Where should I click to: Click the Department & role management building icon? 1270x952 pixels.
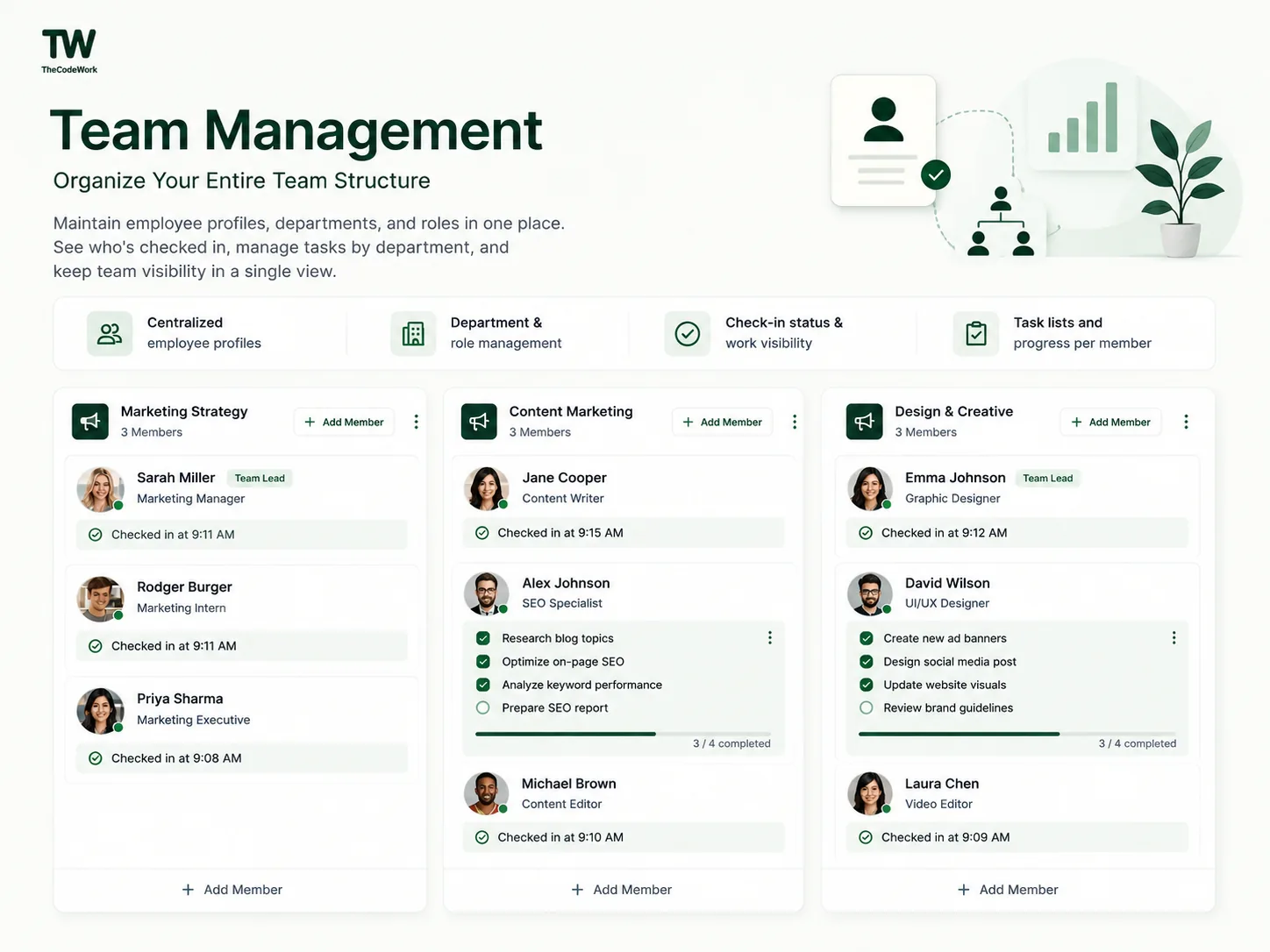413,333
